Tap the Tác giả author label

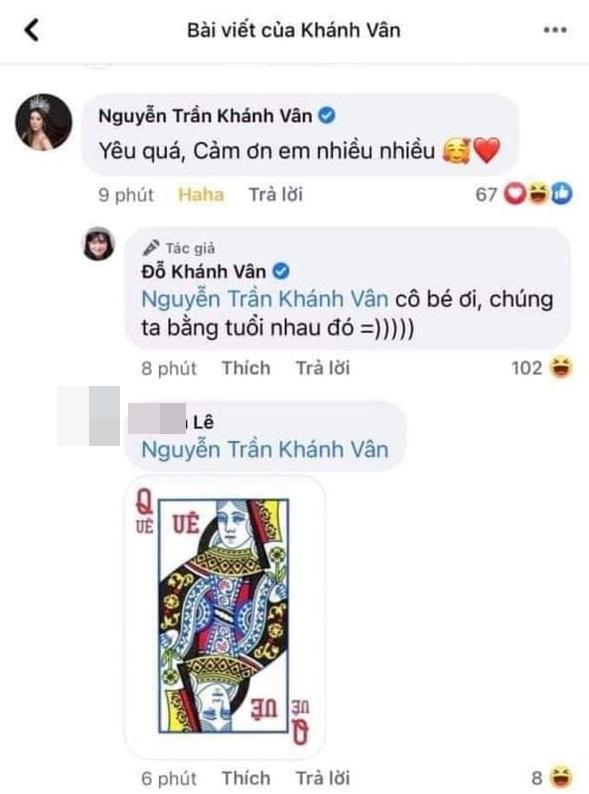click(179, 248)
